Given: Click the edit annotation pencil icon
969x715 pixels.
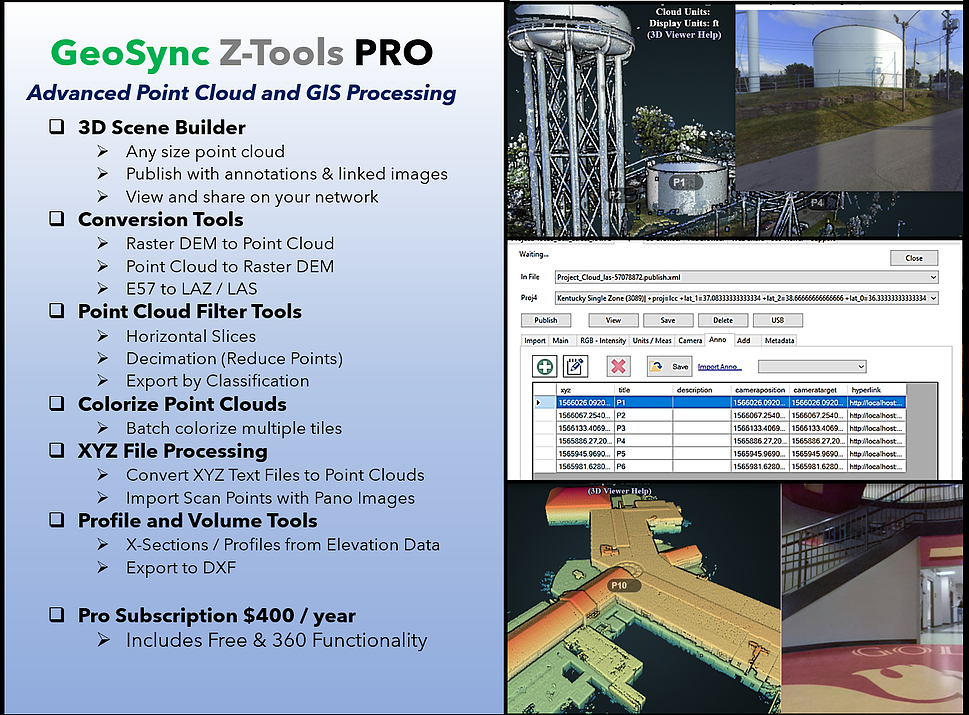Looking at the screenshot, I should [575, 366].
